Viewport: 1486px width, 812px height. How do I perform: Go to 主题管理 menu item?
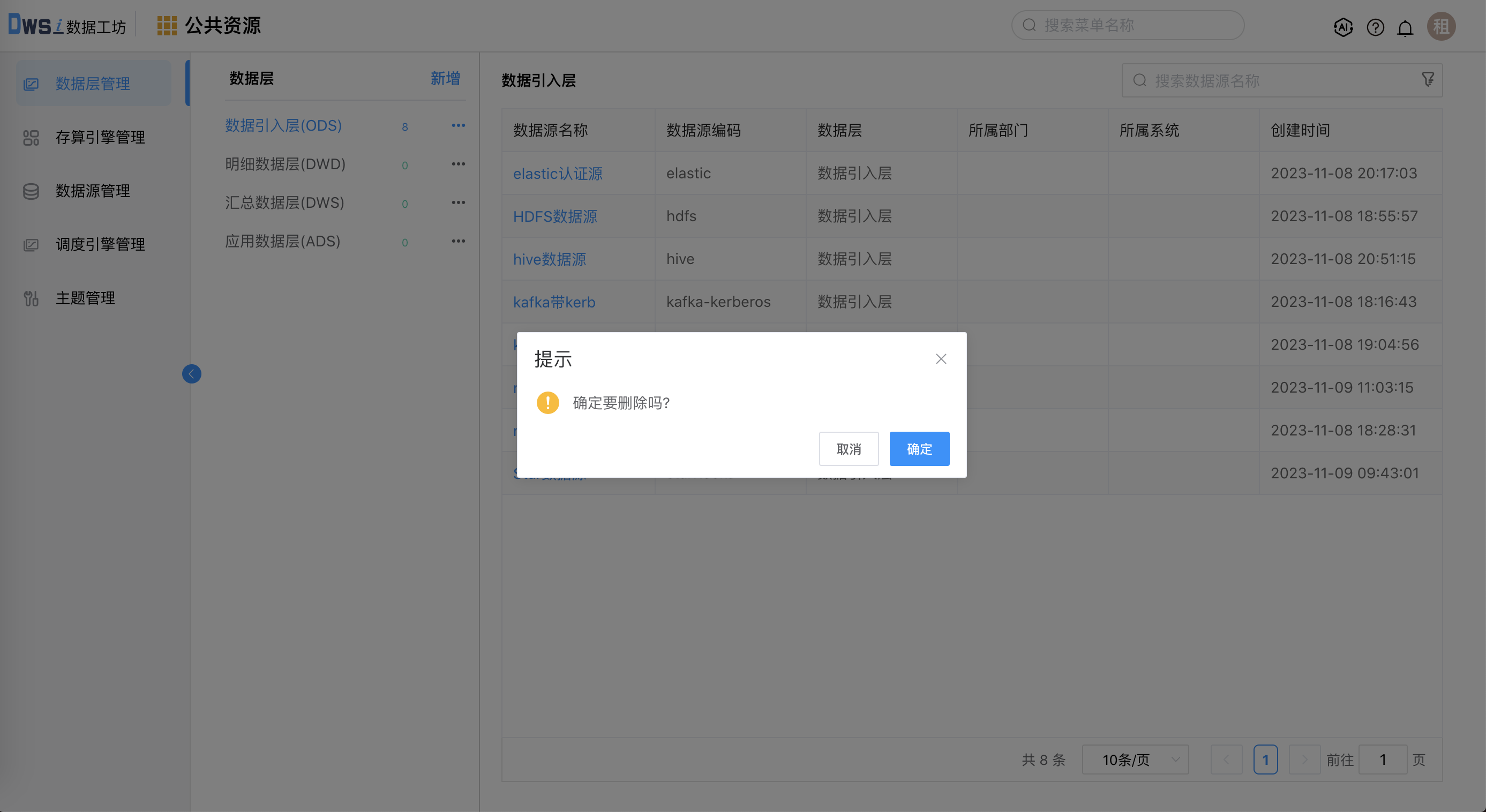coord(85,298)
